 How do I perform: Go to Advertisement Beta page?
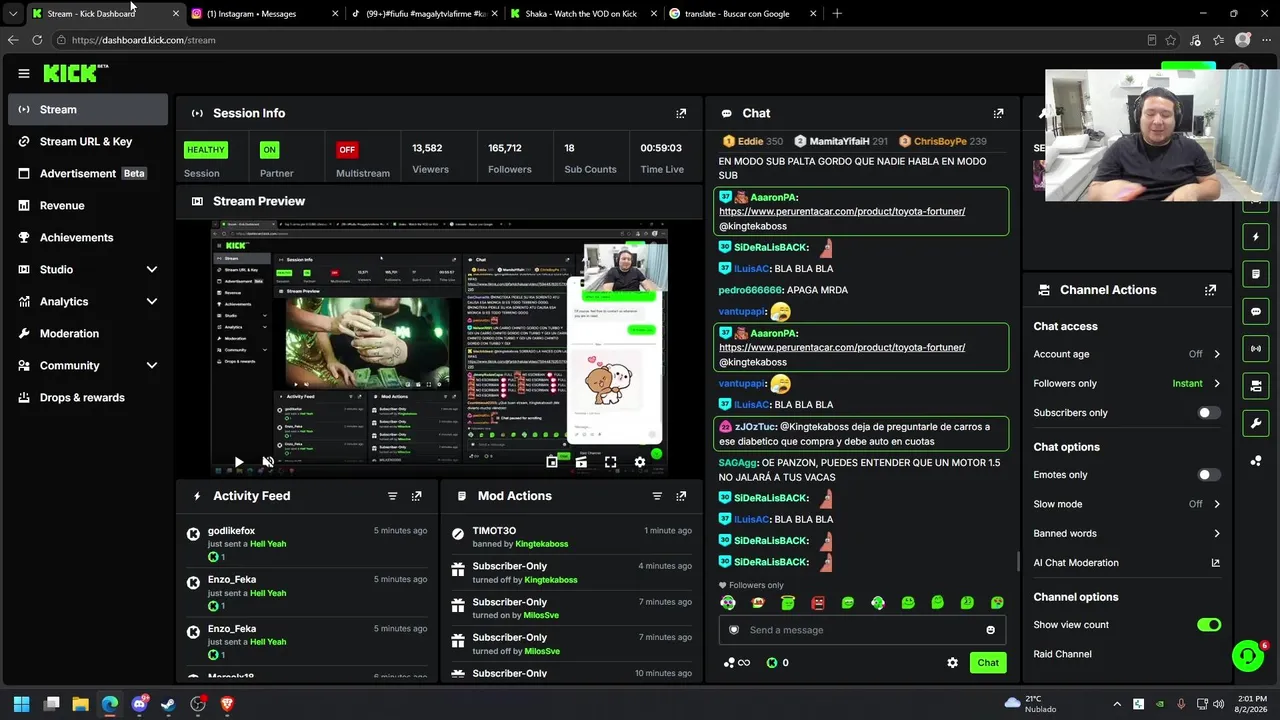pos(88,174)
